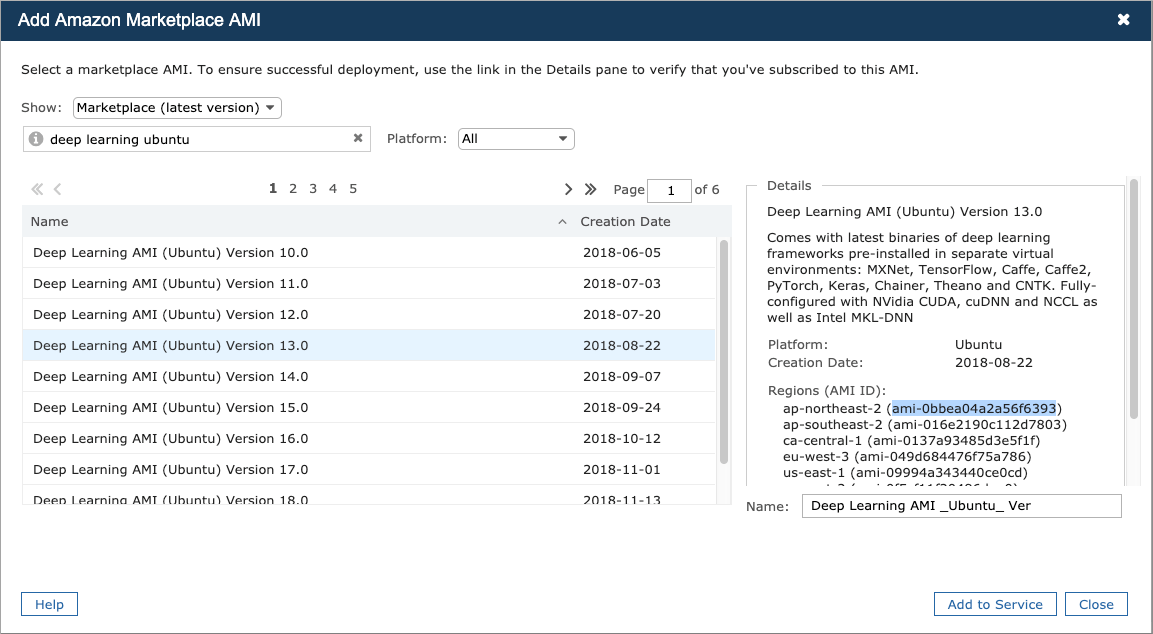Open the Platform dropdown
The height and width of the screenshot is (634, 1153).
click(x=516, y=138)
